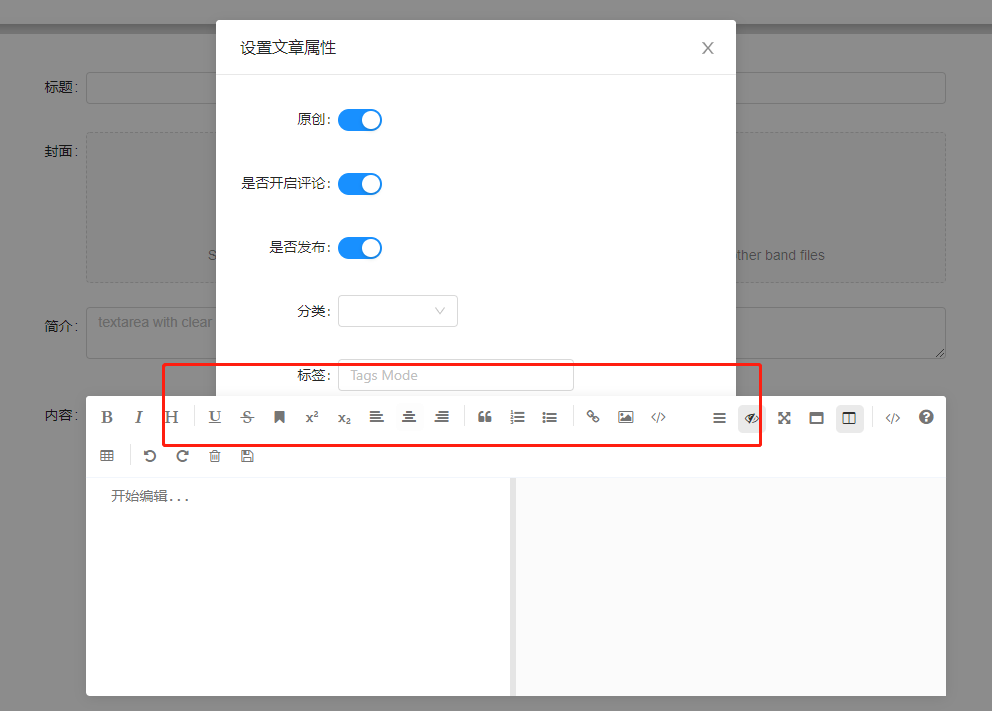The image size is (992, 711).
Task: Focus the Tags Mode input field
Action: coord(456,376)
